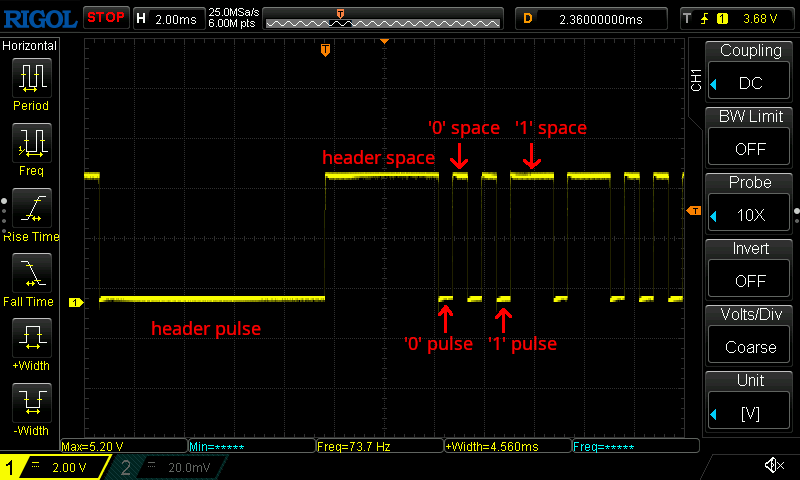Click the trigger source channel 1 badge

point(722,19)
